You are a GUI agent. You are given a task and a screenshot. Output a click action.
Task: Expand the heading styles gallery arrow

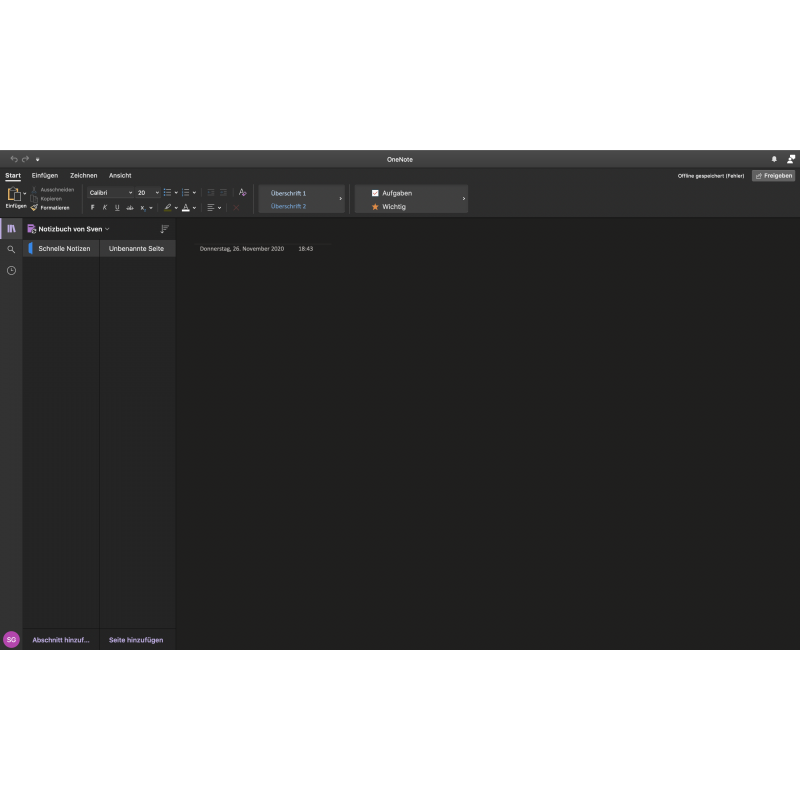pyautogui.click(x=340, y=199)
